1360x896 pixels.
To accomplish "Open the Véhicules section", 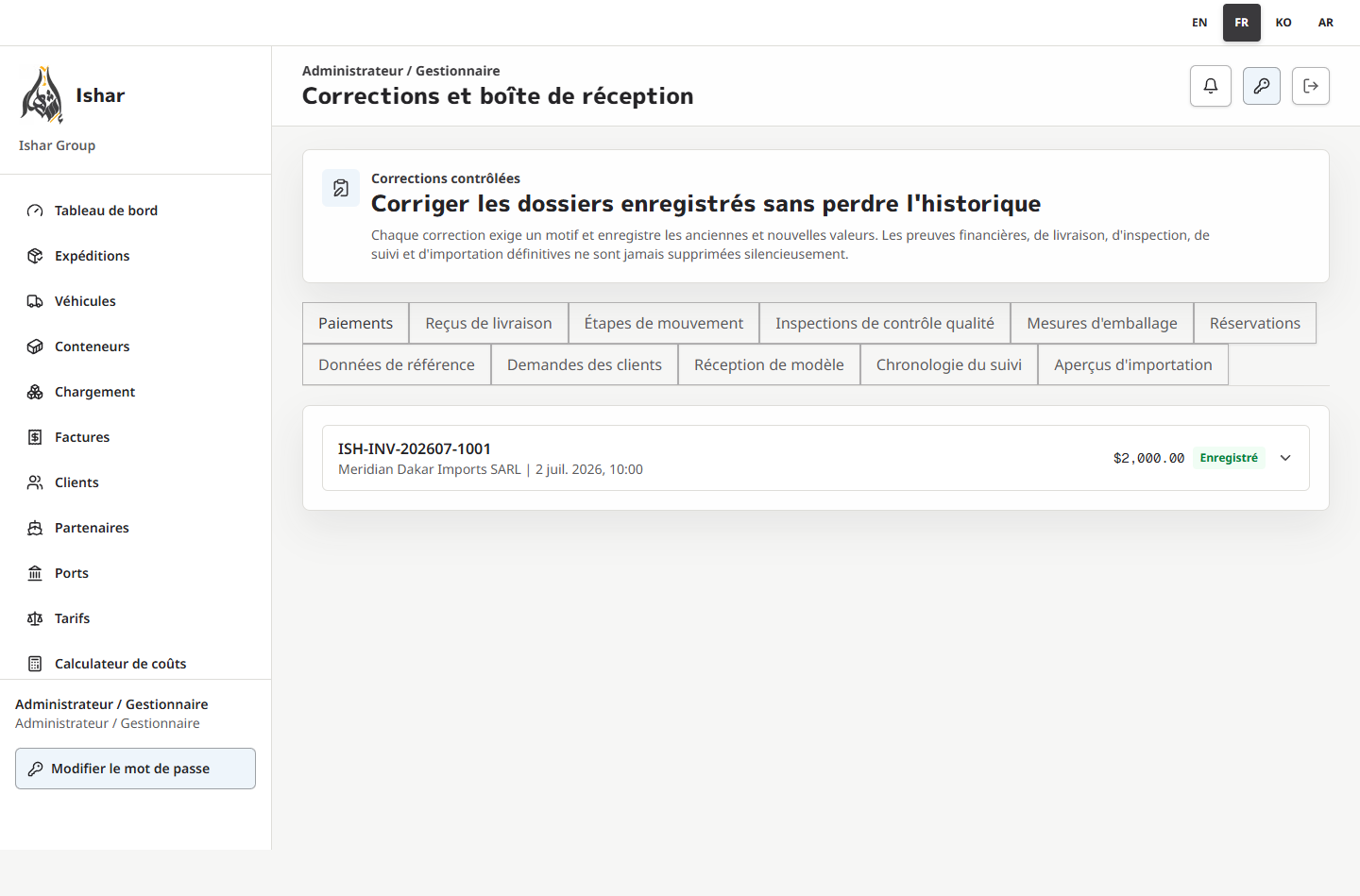I will (135, 301).
